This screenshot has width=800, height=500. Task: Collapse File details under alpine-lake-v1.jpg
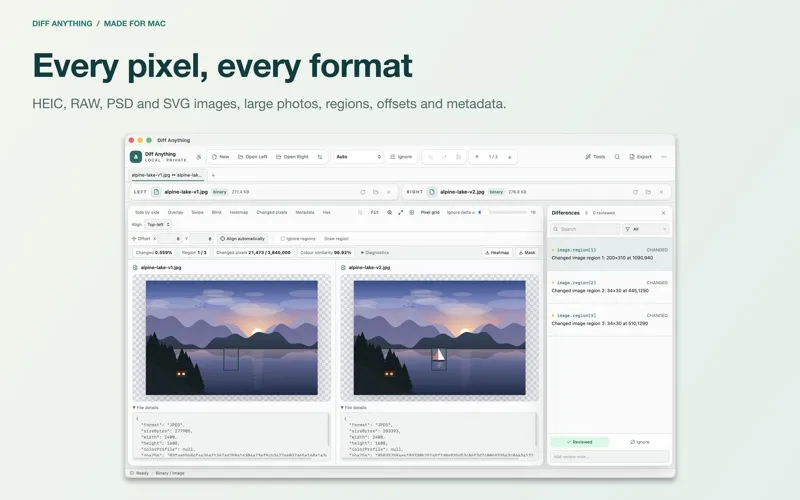tap(145, 408)
